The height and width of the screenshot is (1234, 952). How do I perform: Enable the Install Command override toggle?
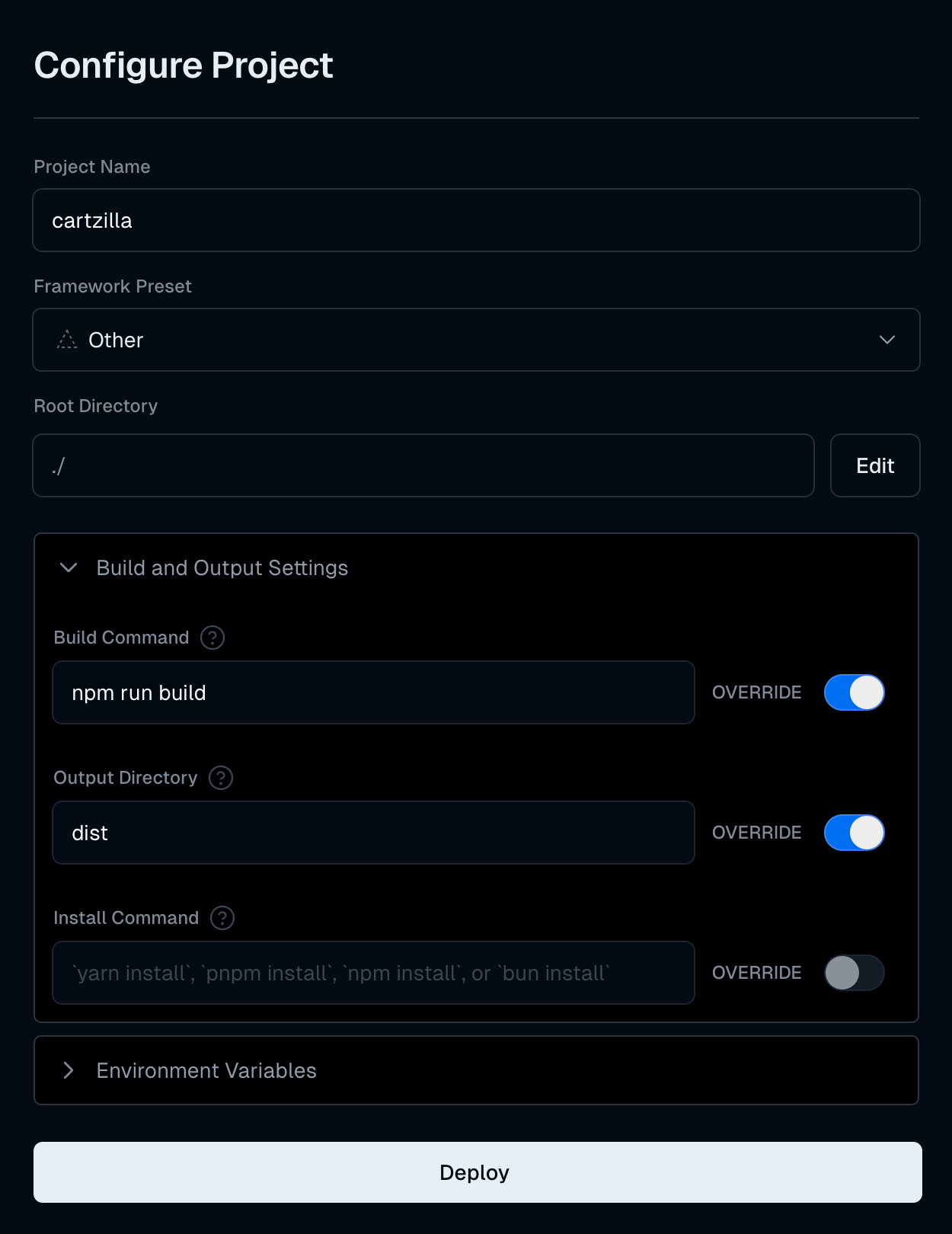[x=854, y=973]
